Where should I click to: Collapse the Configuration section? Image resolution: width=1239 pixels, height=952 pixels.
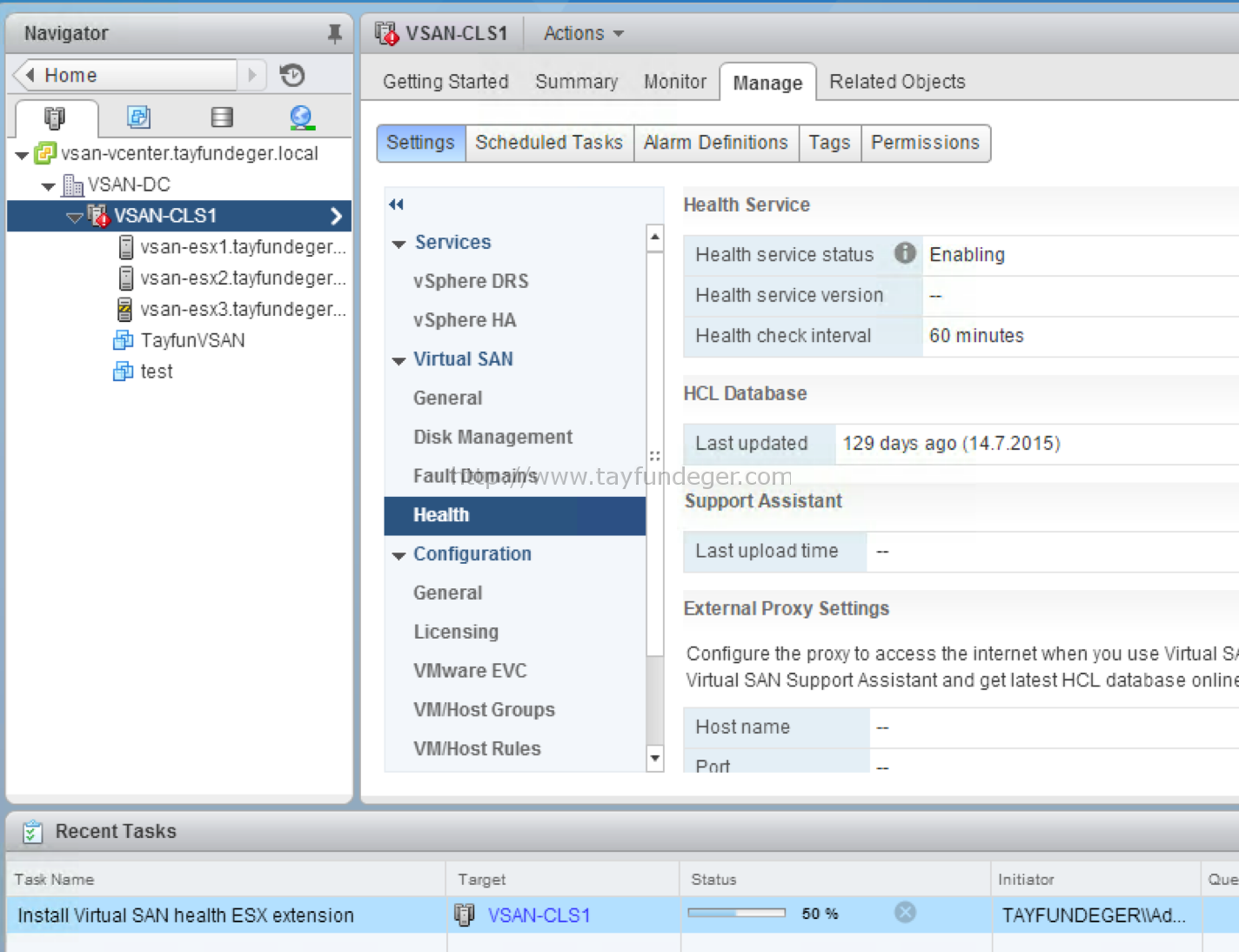point(398,555)
